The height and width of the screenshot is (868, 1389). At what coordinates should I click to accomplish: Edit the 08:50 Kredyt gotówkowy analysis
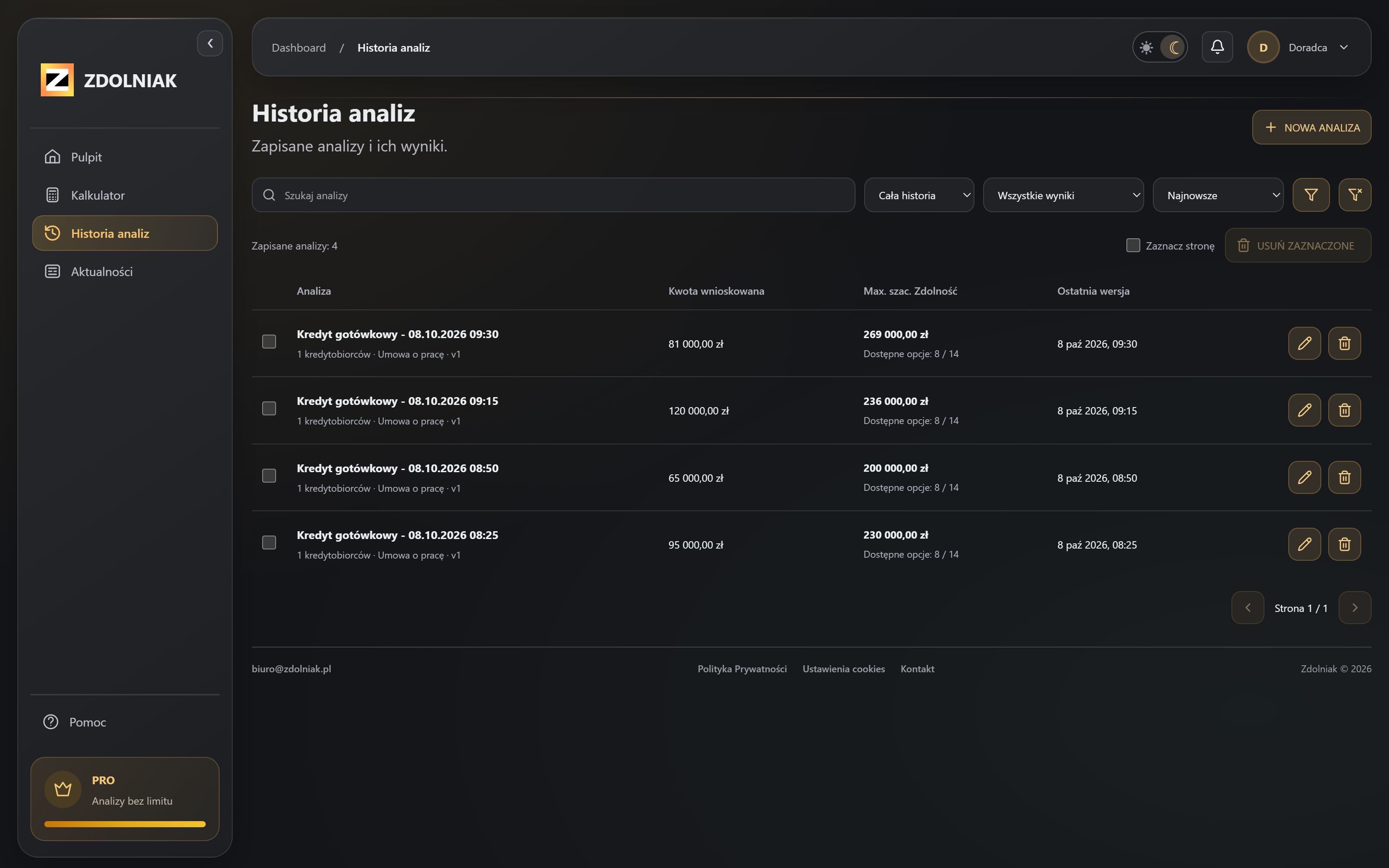(x=1304, y=477)
